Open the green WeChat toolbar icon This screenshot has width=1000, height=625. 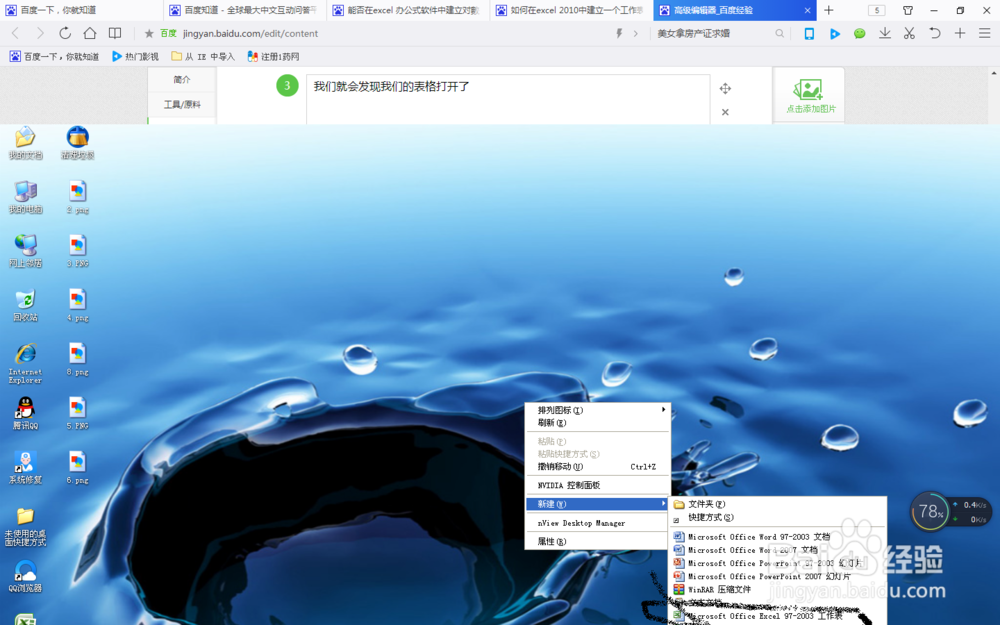[860, 34]
